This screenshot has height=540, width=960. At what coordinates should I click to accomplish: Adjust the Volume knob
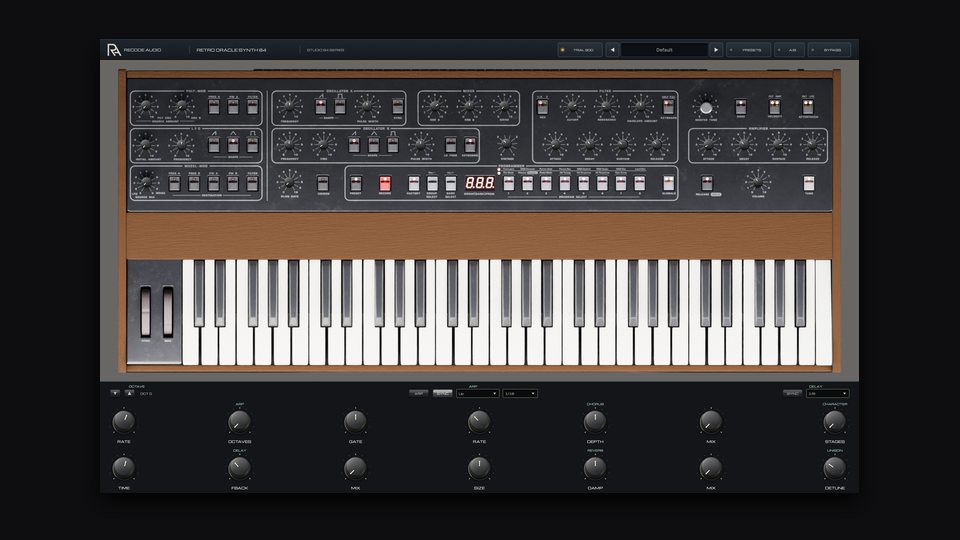[758, 182]
